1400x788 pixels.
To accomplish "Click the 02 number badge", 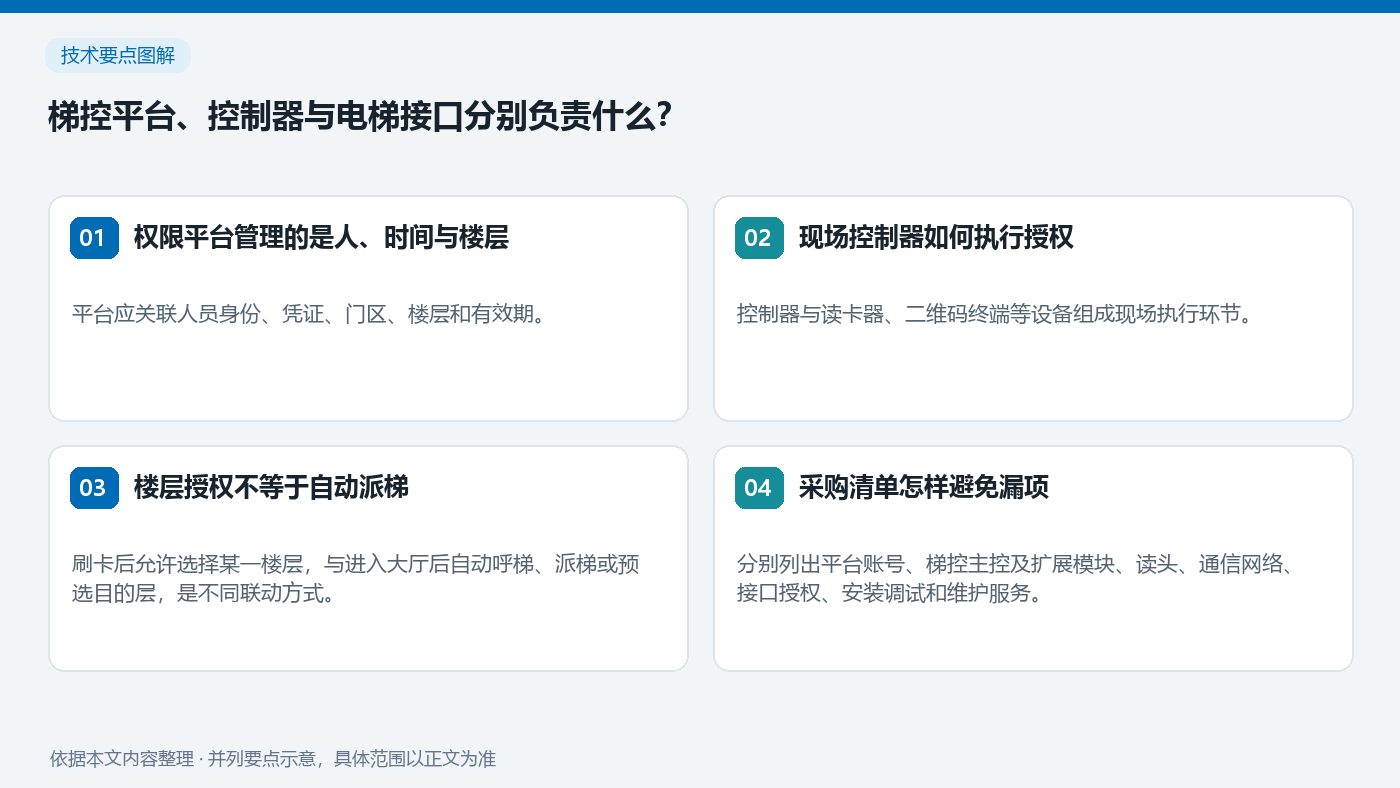I will coord(759,238).
